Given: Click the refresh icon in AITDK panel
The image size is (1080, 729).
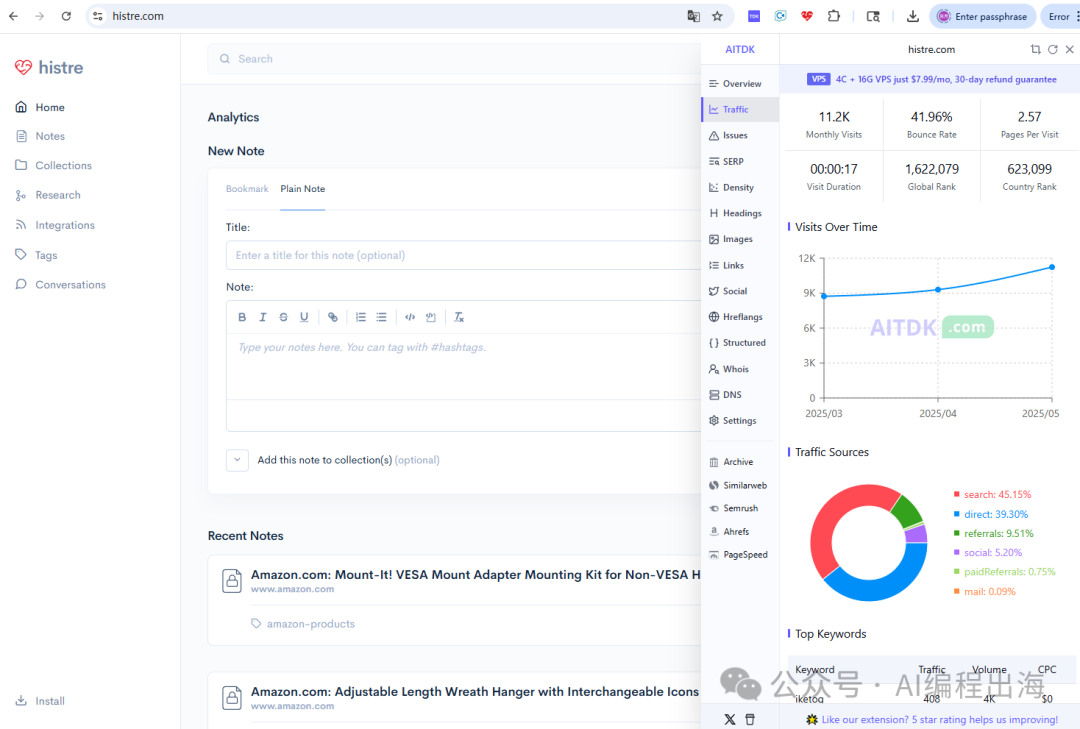Looking at the screenshot, I should [x=1052, y=49].
